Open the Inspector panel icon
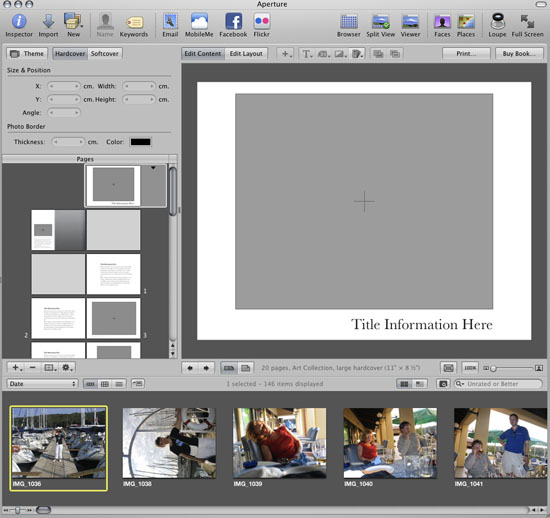This screenshot has height=518, width=550. [x=19, y=21]
